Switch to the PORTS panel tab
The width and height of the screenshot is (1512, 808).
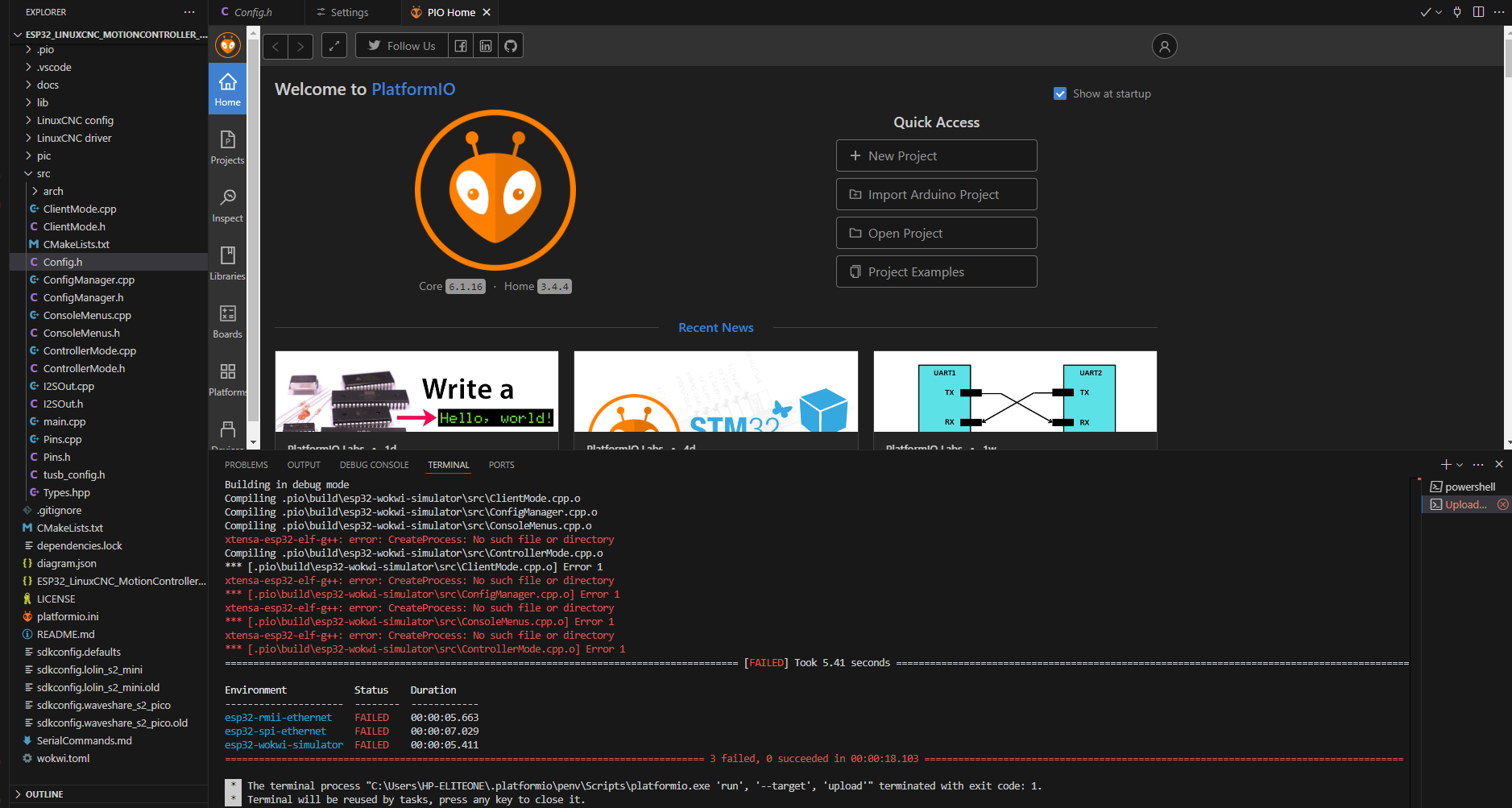pyautogui.click(x=501, y=465)
